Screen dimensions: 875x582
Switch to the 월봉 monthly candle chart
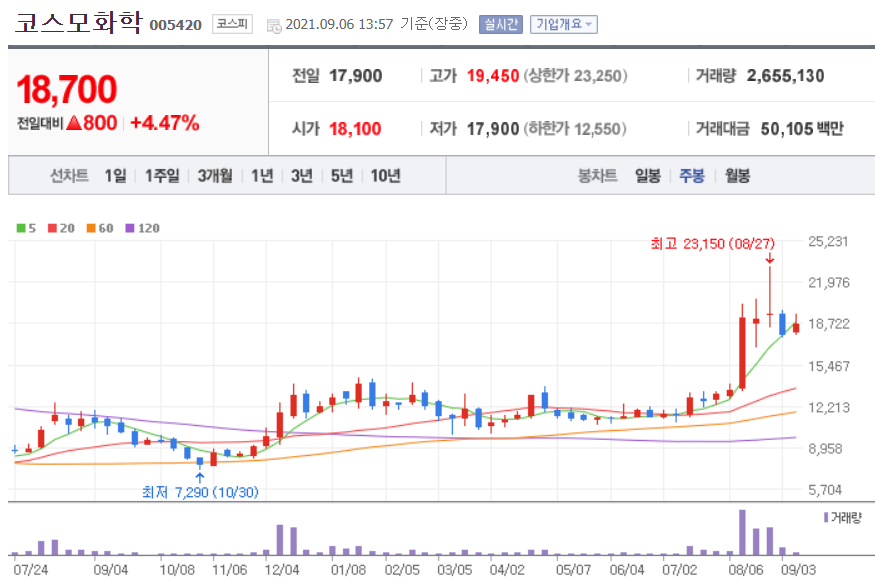pyautogui.click(x=737, y=176)
